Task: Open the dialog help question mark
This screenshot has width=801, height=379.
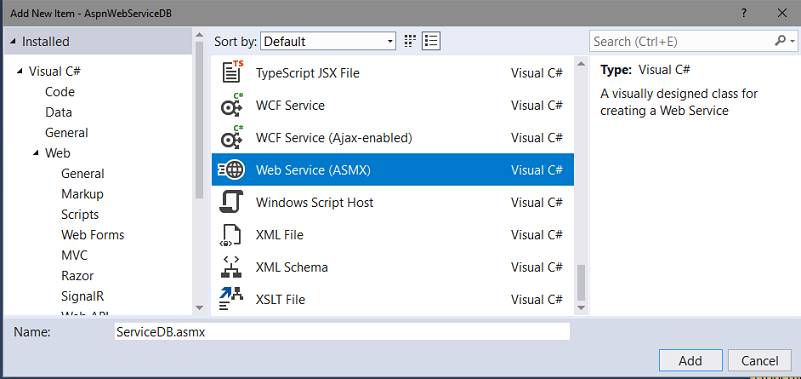Action: point(745,13)
